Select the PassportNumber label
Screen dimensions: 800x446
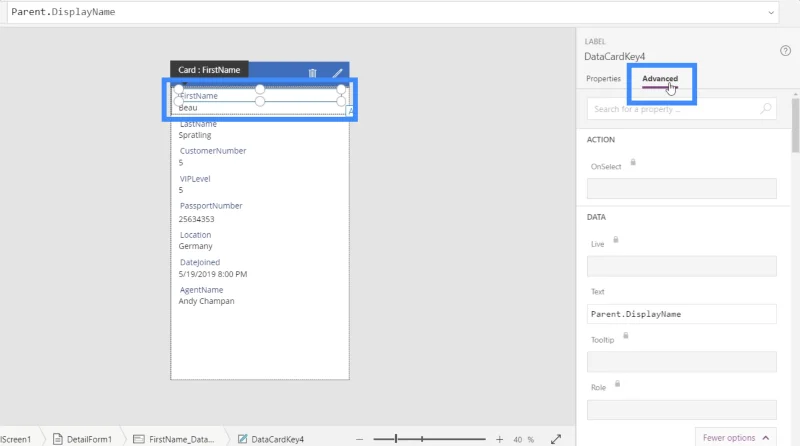pyautogui.click(x=211, y=206)
